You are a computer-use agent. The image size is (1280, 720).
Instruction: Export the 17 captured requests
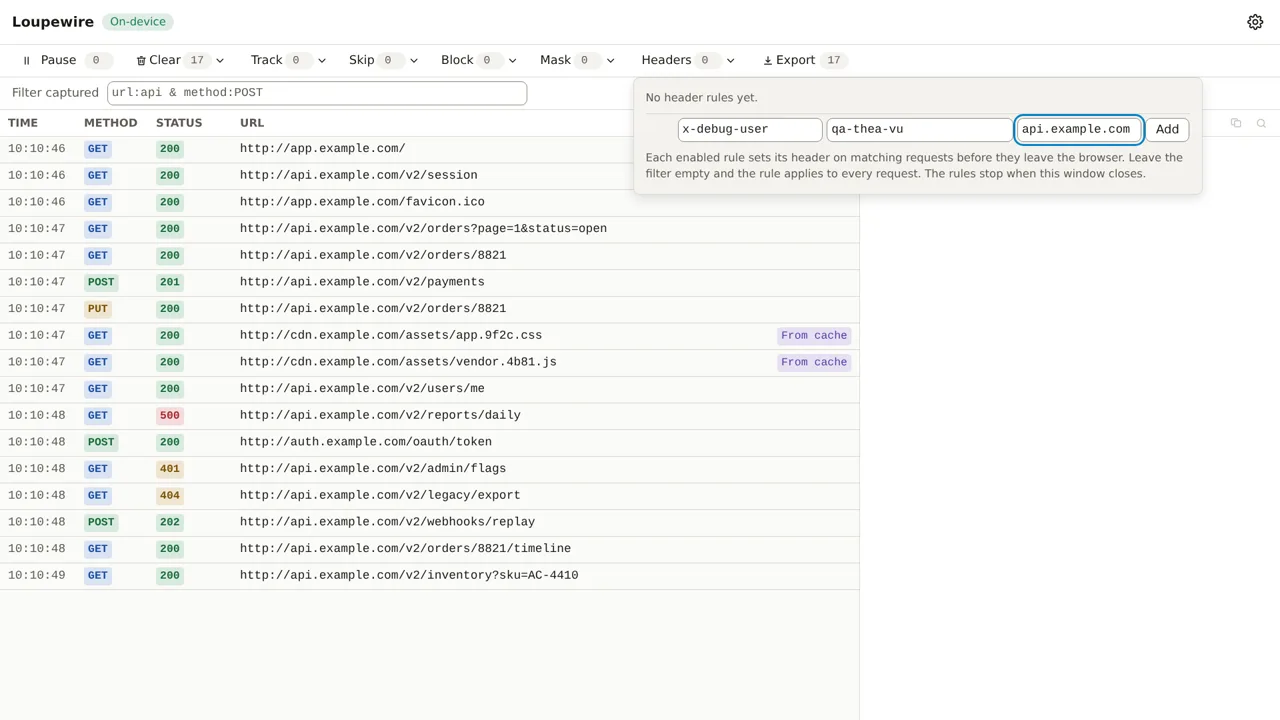coord(804,60)
